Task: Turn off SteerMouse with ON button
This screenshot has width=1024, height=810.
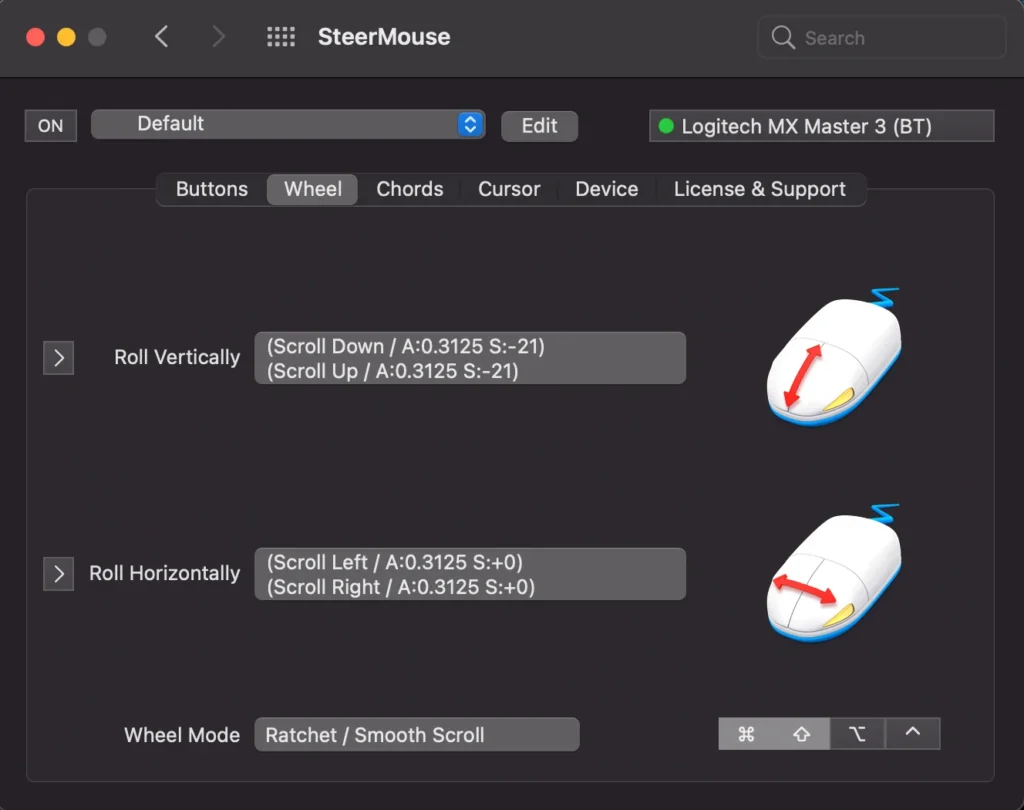Action: (50, 126)
